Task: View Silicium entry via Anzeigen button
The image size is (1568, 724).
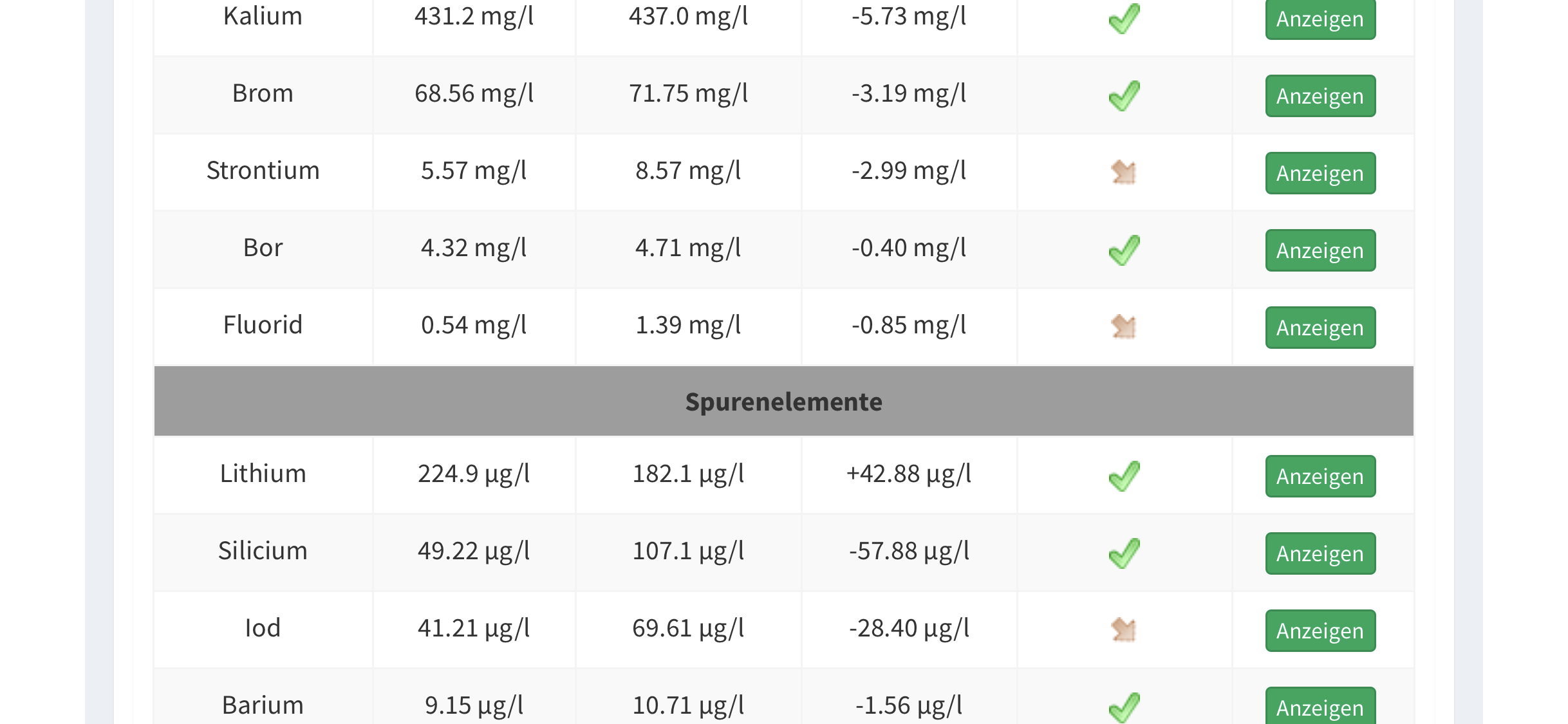Action: [1320, 553]
